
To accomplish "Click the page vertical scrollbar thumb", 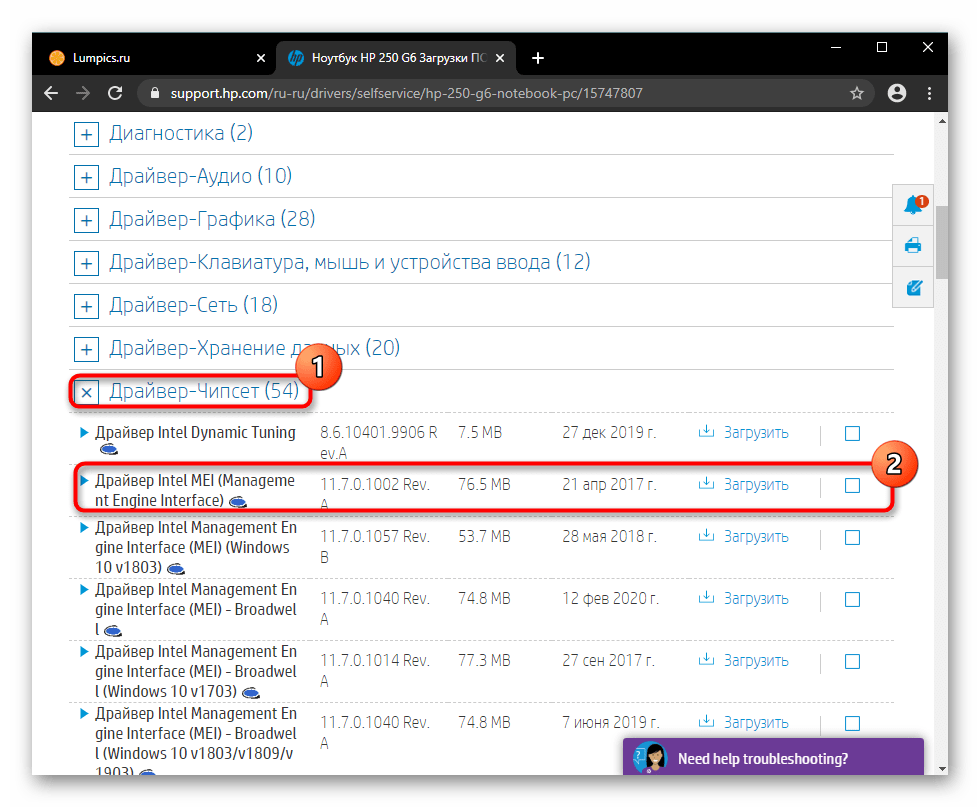I will click(x=942, y=243).
